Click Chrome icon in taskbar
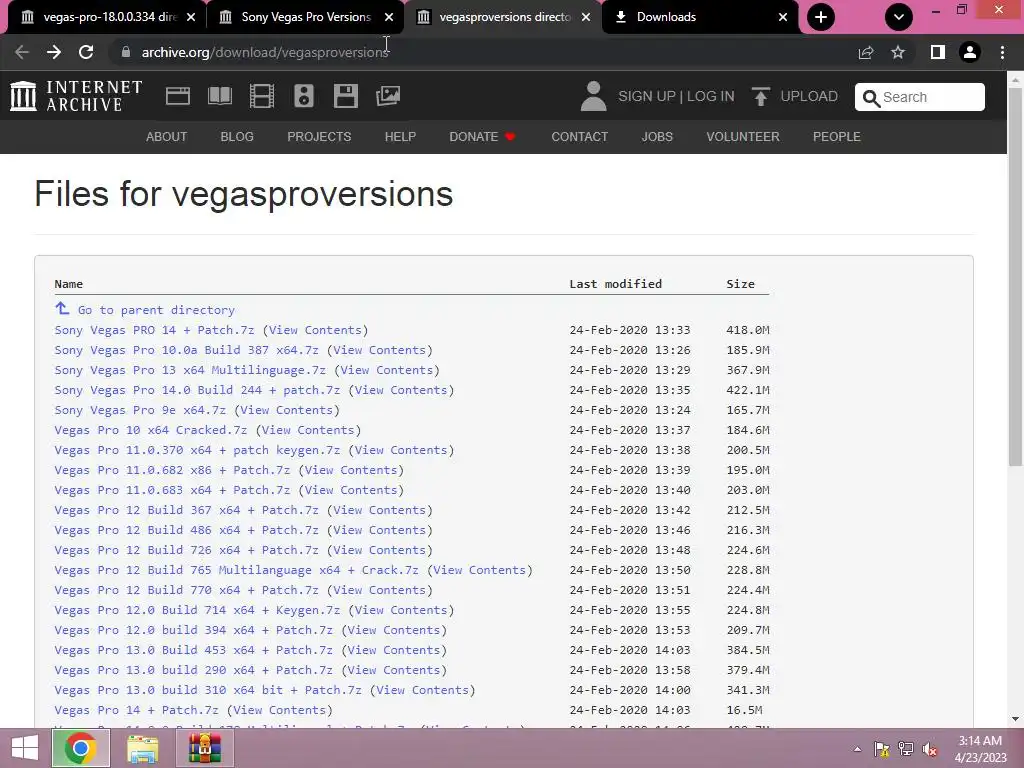This screenshot has width=1024, height=768. (81, 748)
